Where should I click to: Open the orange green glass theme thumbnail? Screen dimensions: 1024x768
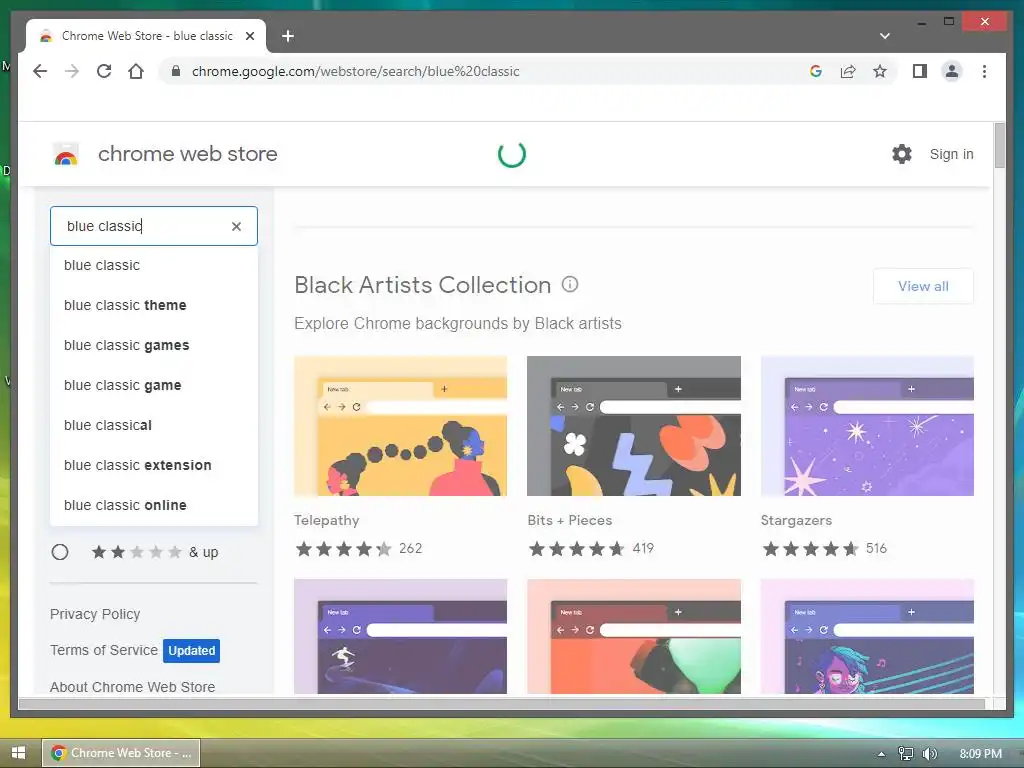pyautogui.click(x=633, y=636)
